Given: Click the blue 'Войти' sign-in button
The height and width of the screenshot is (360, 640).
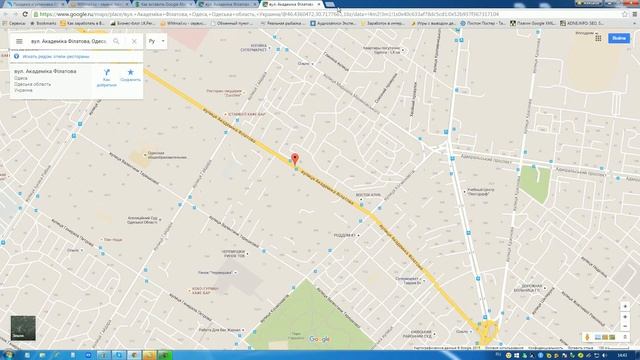Looking at the screenshot, I should pyautogui.click(x=619, y=38).
